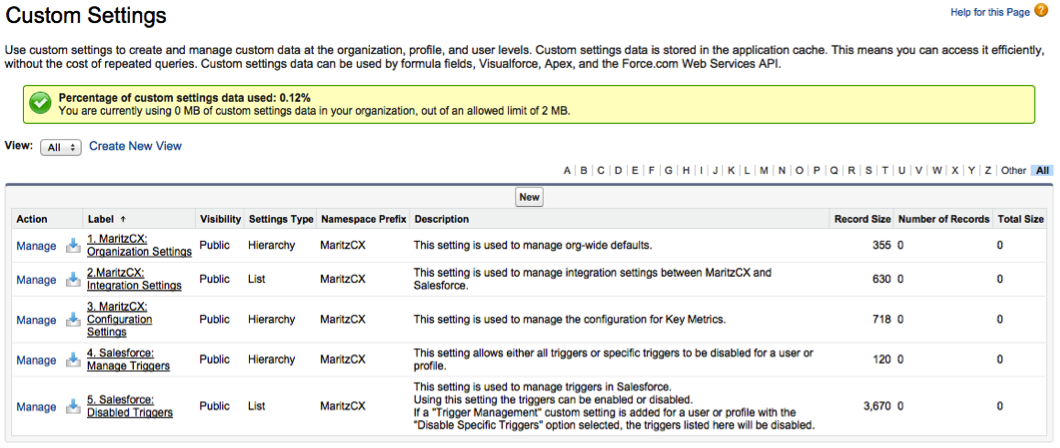This screenshot has width=1060, height=448.
Task: Select record size value 630
Action: (882, 278)
